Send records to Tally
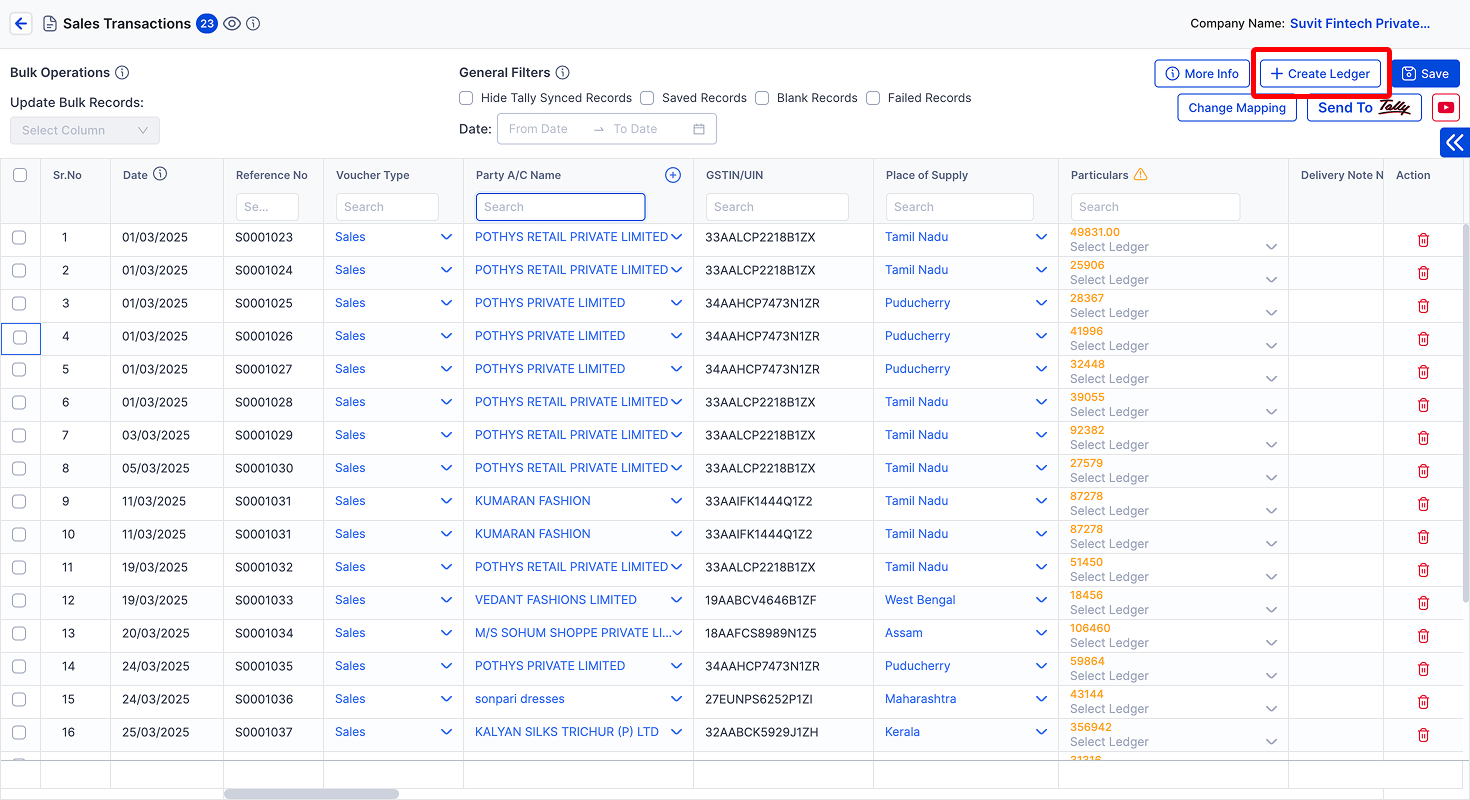This screenshot has width=1470, height=800. tap(1364, 108)
